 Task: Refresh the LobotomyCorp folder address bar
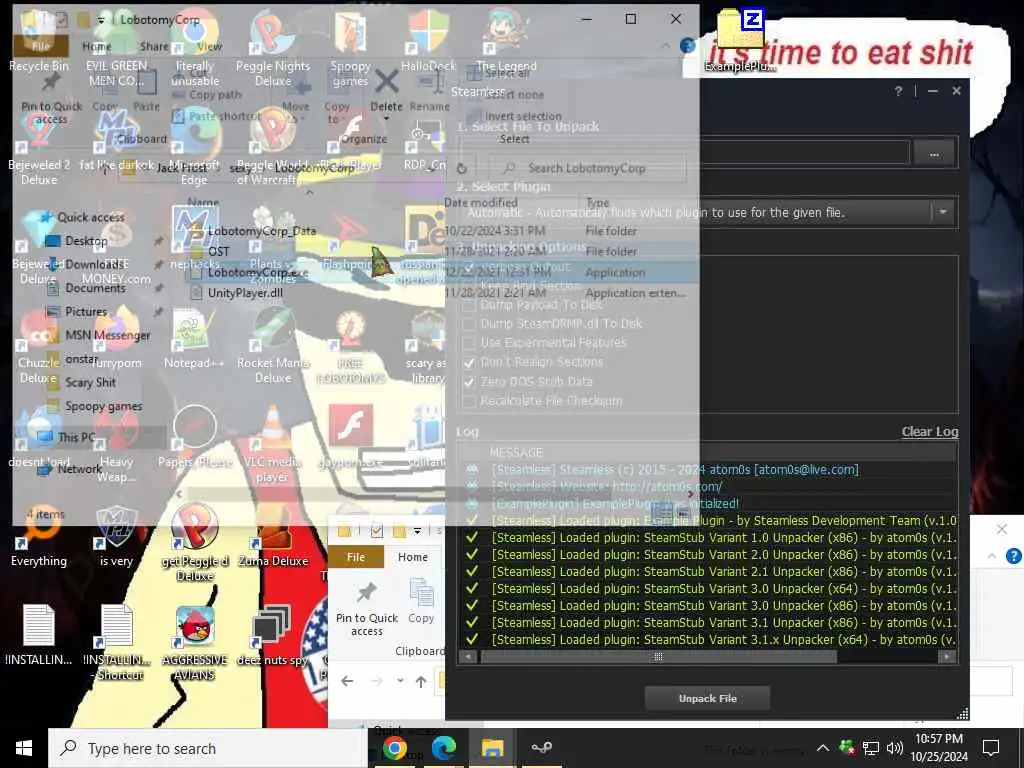(462, 168)
